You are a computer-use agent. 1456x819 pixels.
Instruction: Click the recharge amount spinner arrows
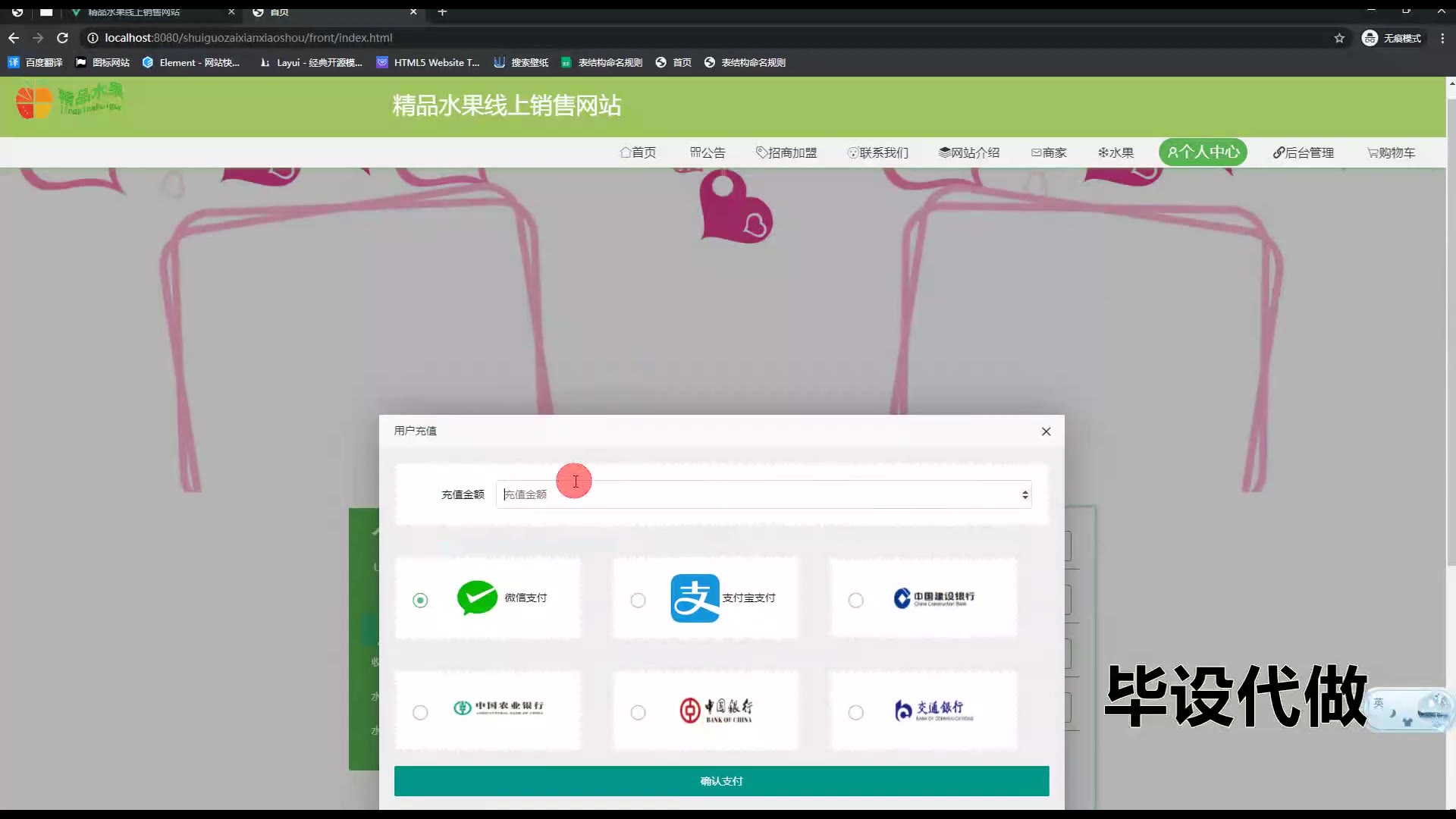click(x=1025, y=495)
